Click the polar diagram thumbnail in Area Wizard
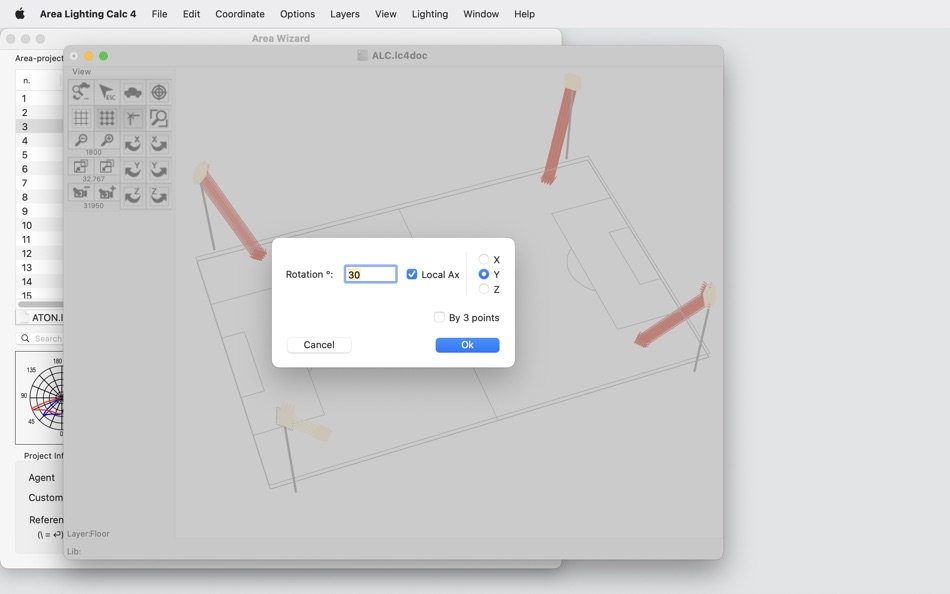 pos(39,398)
